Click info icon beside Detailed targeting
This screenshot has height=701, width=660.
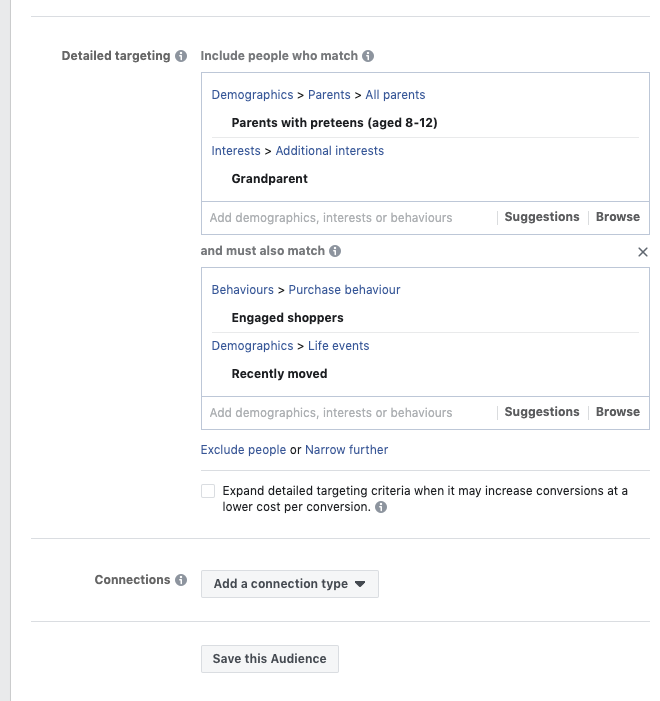[181, 56]
